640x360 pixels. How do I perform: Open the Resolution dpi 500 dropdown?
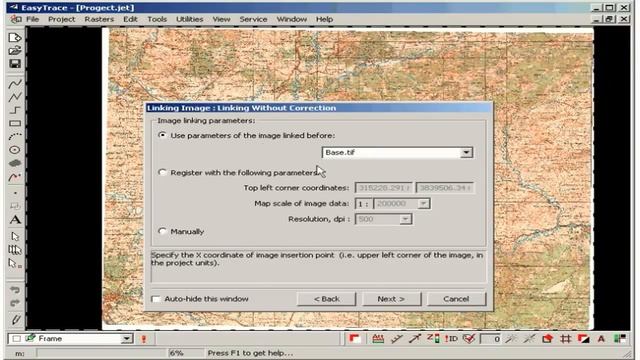coord(405,219)
